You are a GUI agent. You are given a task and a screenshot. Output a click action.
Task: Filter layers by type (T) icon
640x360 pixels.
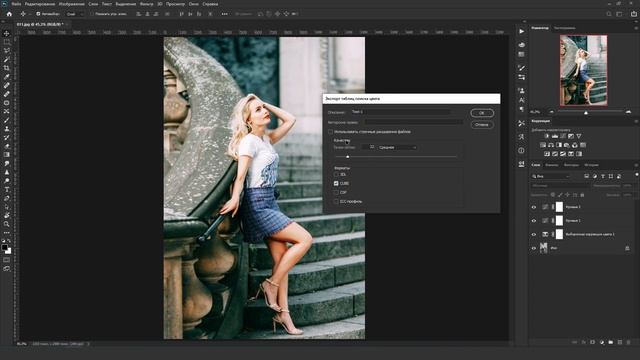click(603, 176)
